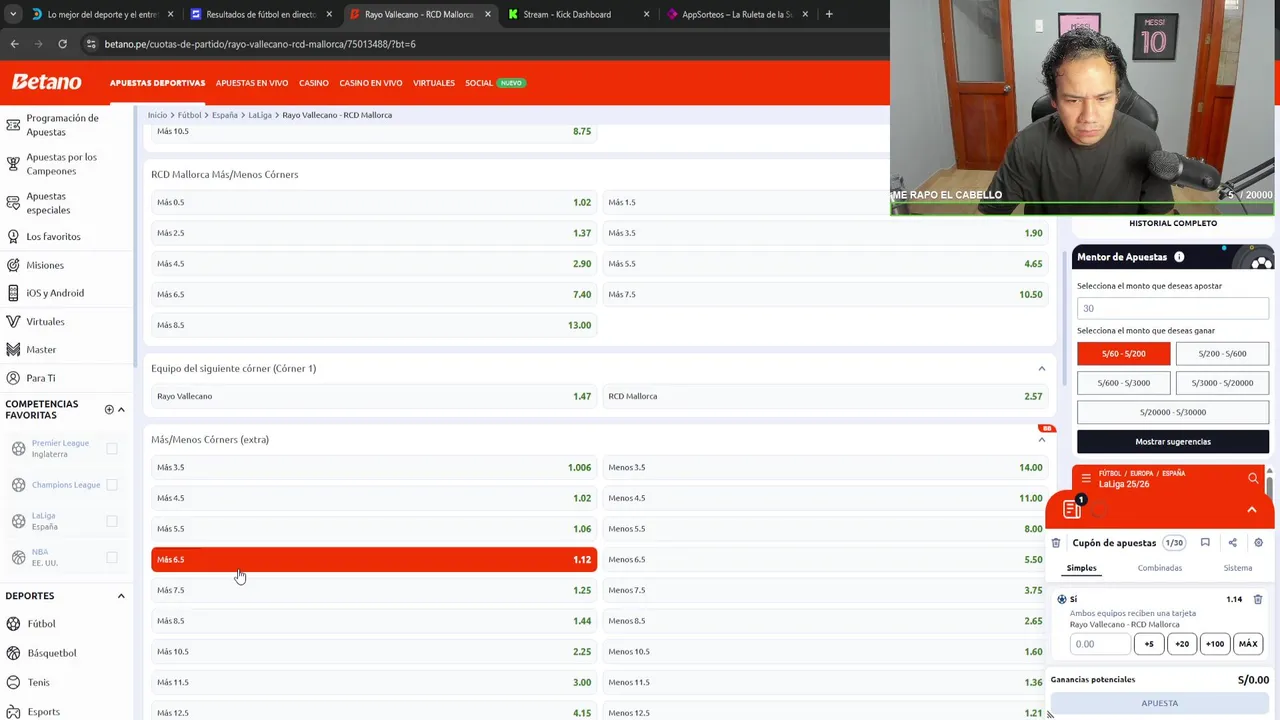Viewport: 1280px width, 720px height.
Task: Open HISTORIAL COMPLETO link
Action: pyautogui.click(x=1173, y=223)
